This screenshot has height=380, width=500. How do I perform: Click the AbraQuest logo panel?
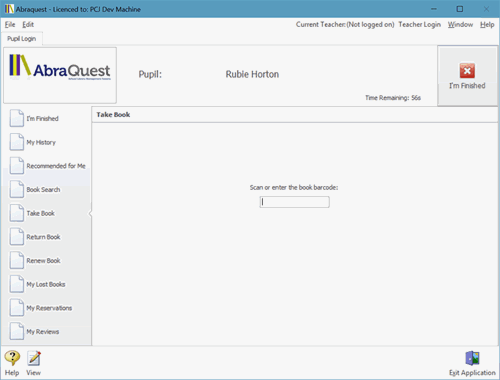pos(60,75)
